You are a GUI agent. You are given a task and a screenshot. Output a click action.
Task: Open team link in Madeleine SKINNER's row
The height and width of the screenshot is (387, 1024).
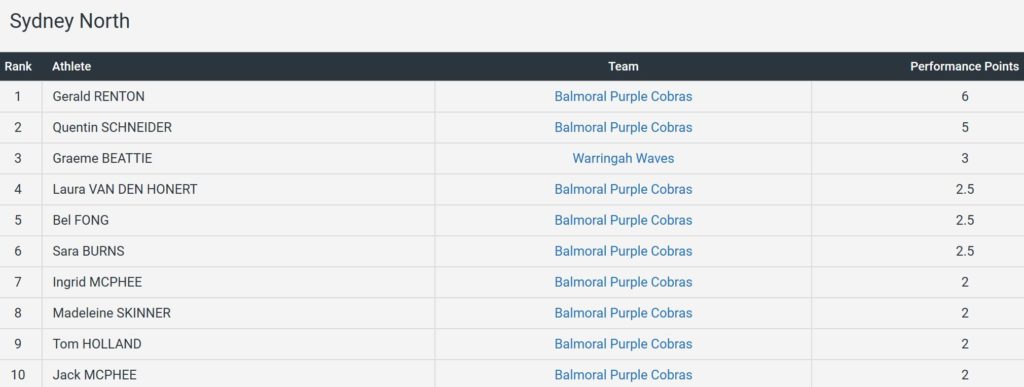(x=623, y=313)
